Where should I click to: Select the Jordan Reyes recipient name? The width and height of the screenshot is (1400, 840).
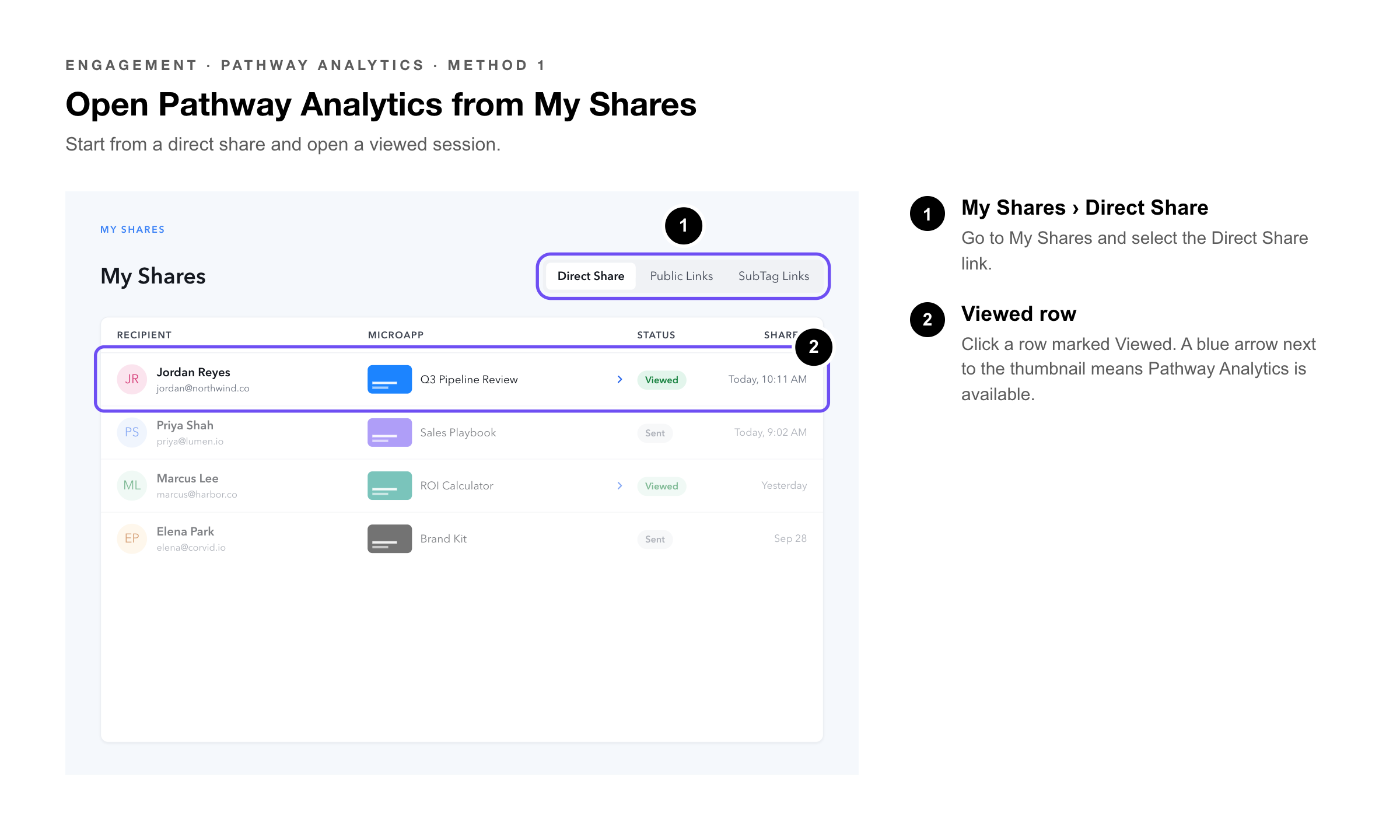coord(193,372)
